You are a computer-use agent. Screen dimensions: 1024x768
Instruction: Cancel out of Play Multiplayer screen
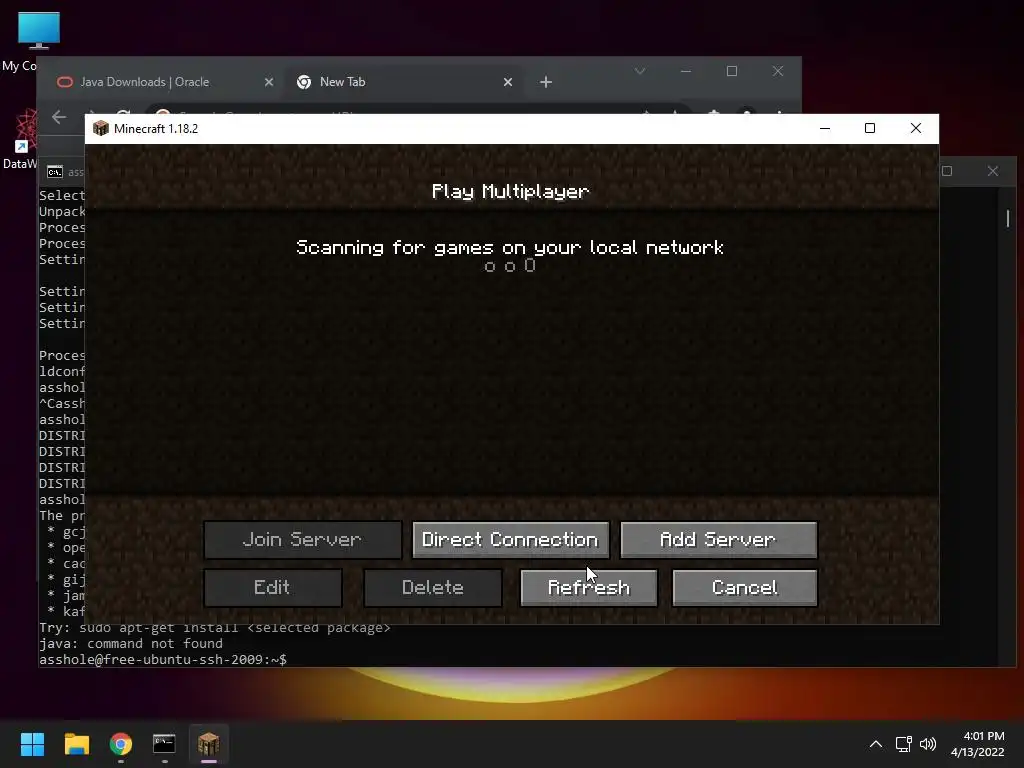pyautogui.click(x=744, y=588)
